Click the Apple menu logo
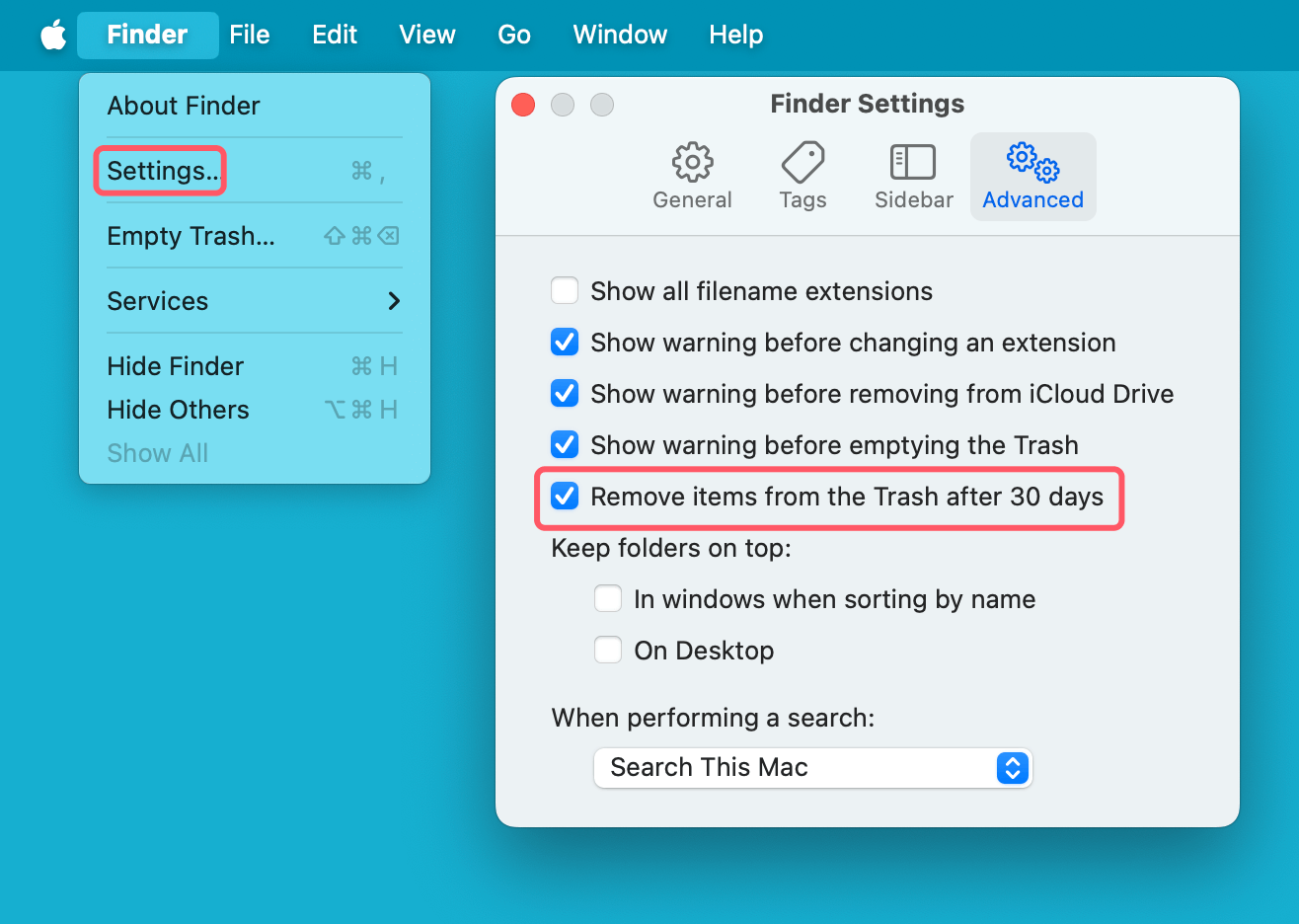1299x924 pixels. [x=53, y=35]
